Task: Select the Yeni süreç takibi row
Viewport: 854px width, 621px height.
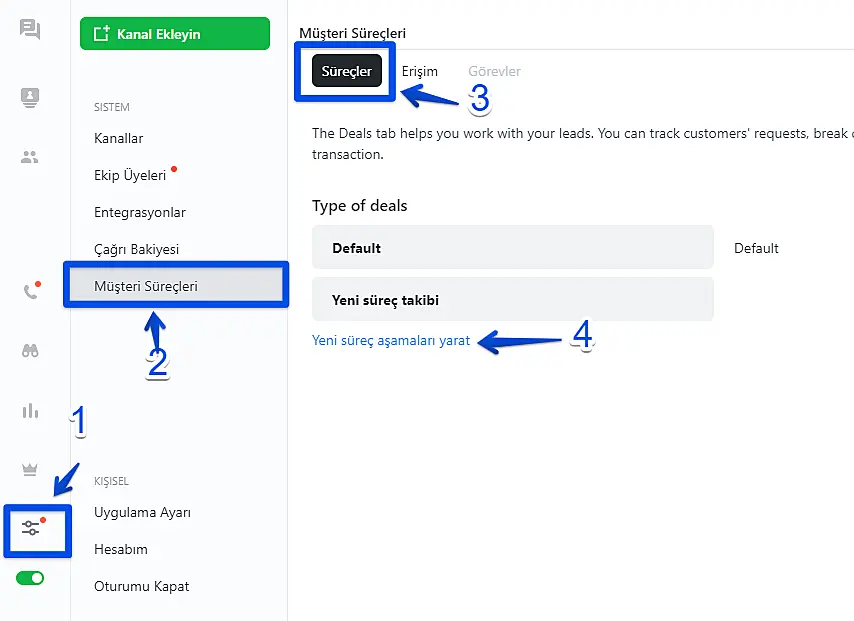Action: [x=512, y=299]
